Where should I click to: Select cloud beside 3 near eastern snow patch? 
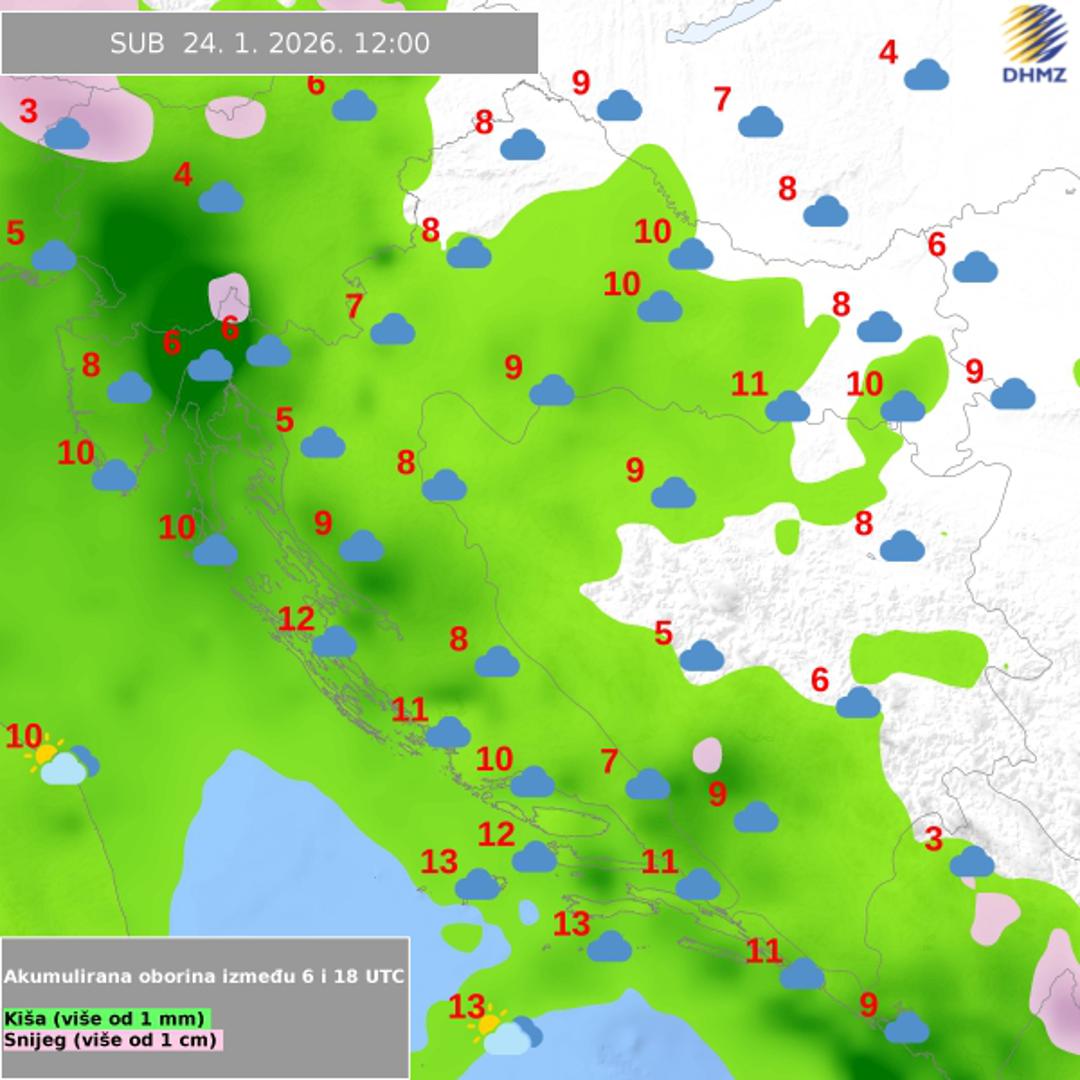pyautogui.click(x=971, y=861)
